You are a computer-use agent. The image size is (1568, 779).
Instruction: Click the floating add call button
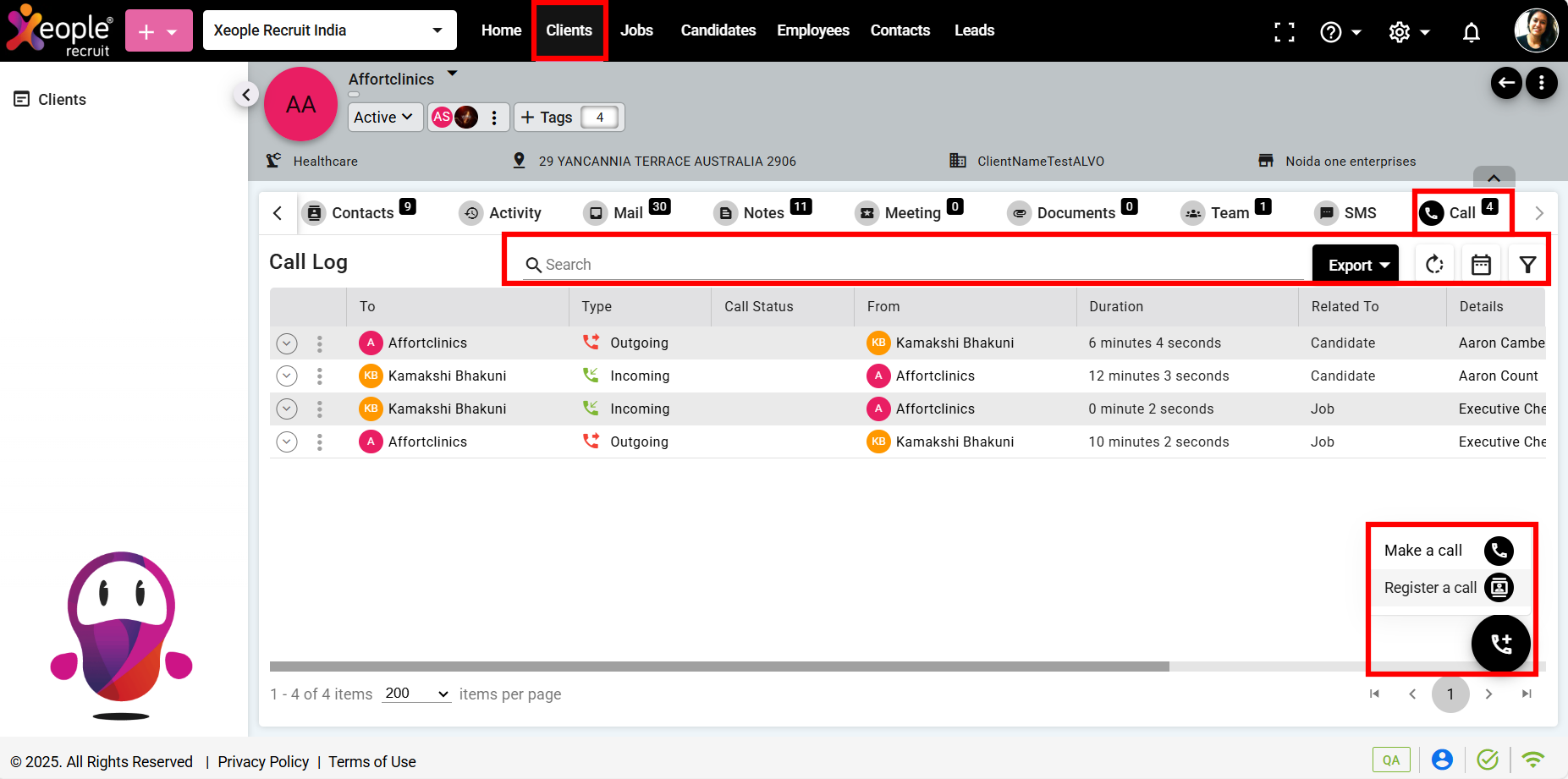click(1501, 644)
